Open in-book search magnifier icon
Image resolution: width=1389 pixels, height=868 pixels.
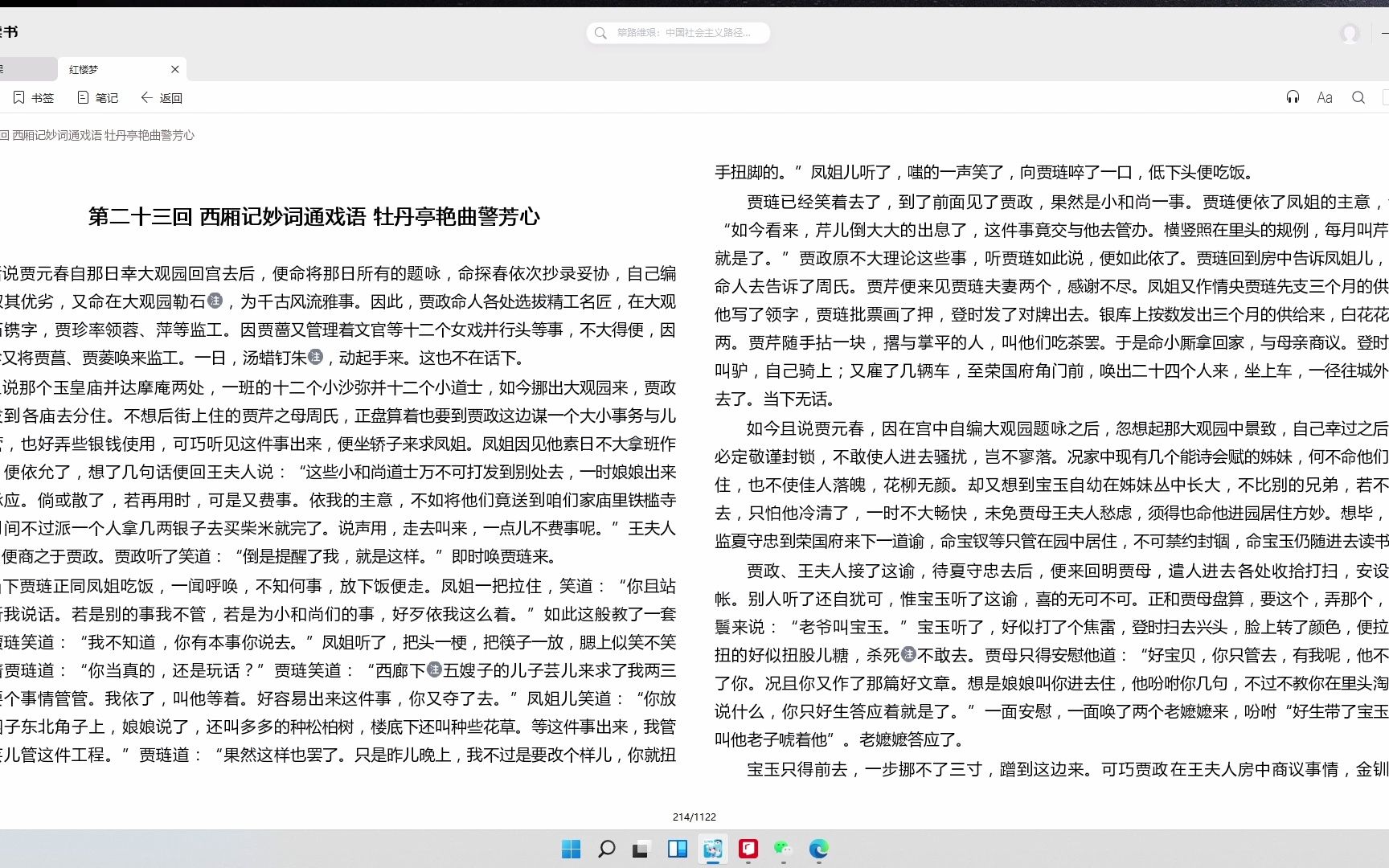point(1358,97)
